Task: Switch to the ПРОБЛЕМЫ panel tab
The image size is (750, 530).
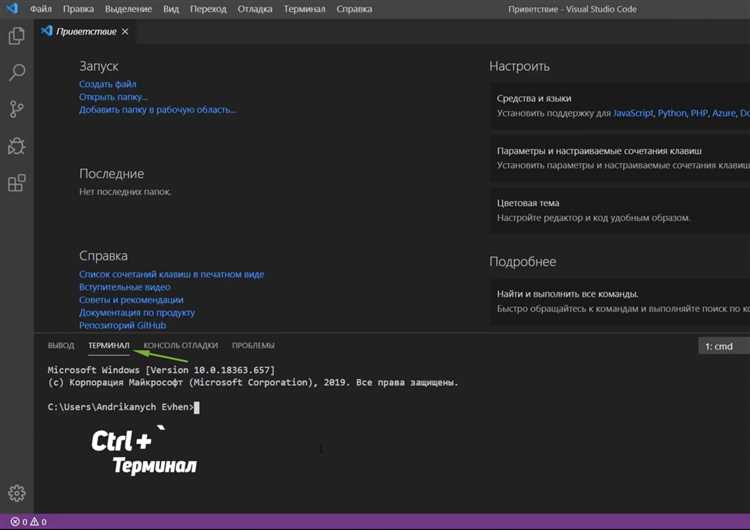Action: pos(253,345)
